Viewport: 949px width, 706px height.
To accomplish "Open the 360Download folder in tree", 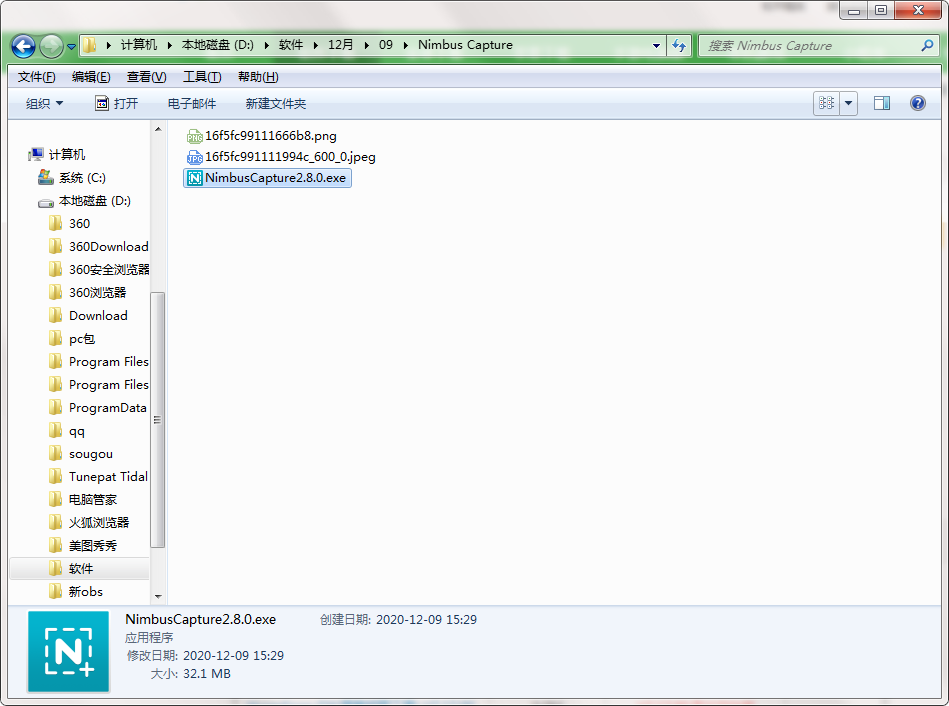I will (98, 246).
